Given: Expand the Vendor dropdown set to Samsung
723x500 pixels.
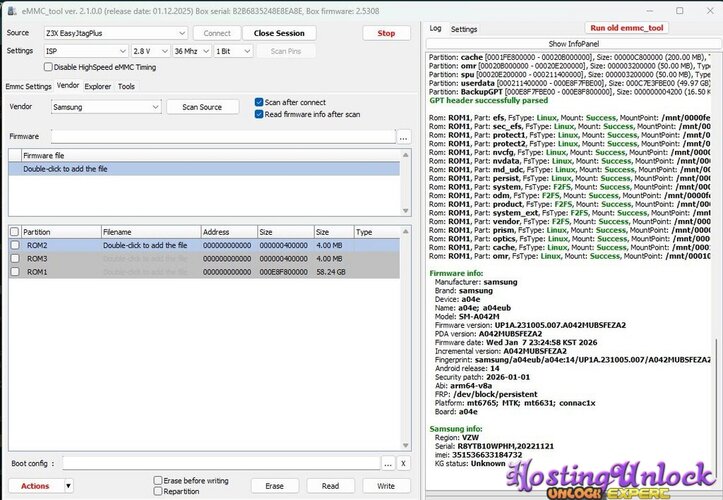Looking at the screenshot, I should point(105,107).
